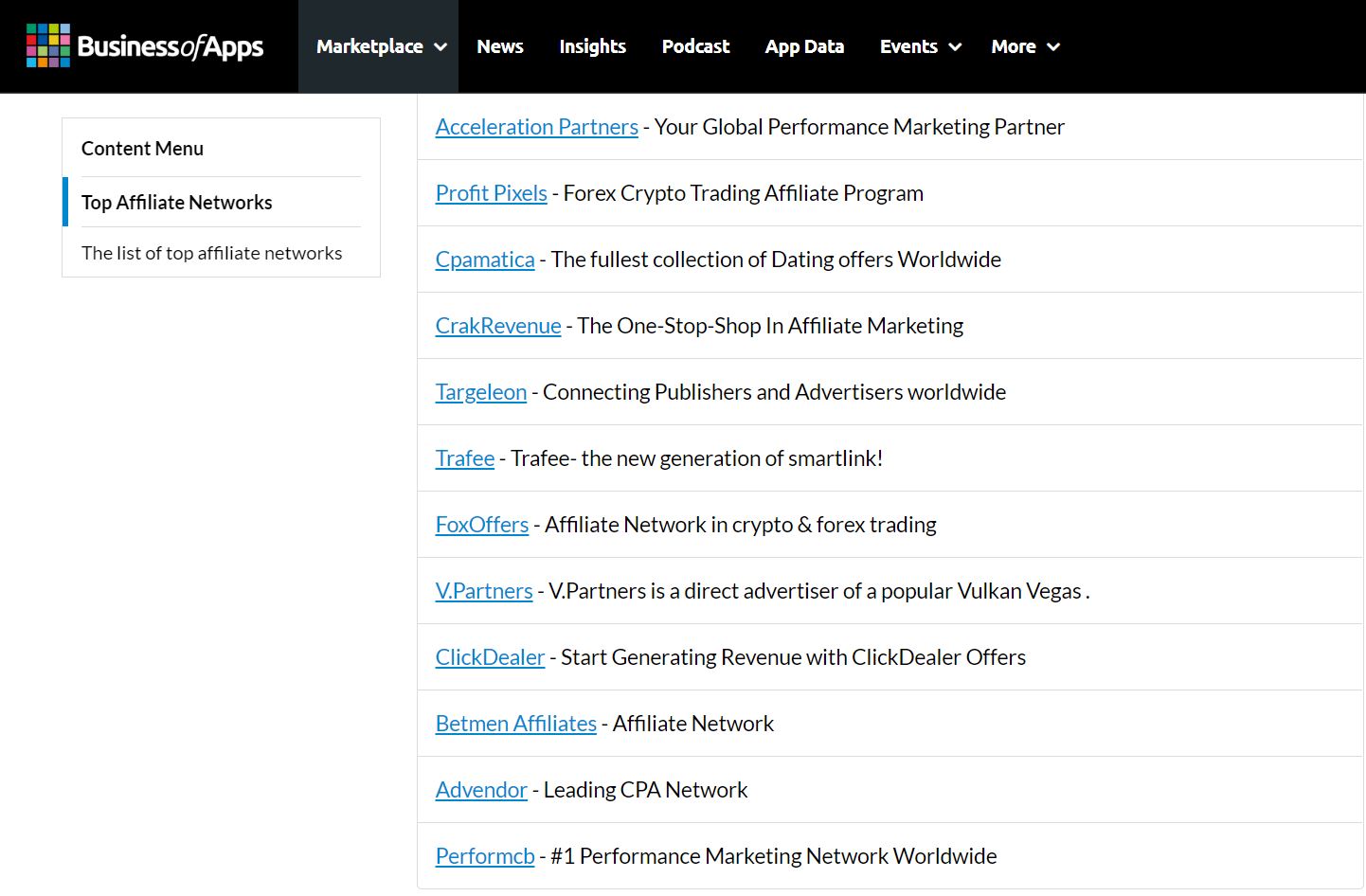Expand the Events dropdown menu
The width and height of the screenshot is (1366, 896).
(x=920, y=46)
